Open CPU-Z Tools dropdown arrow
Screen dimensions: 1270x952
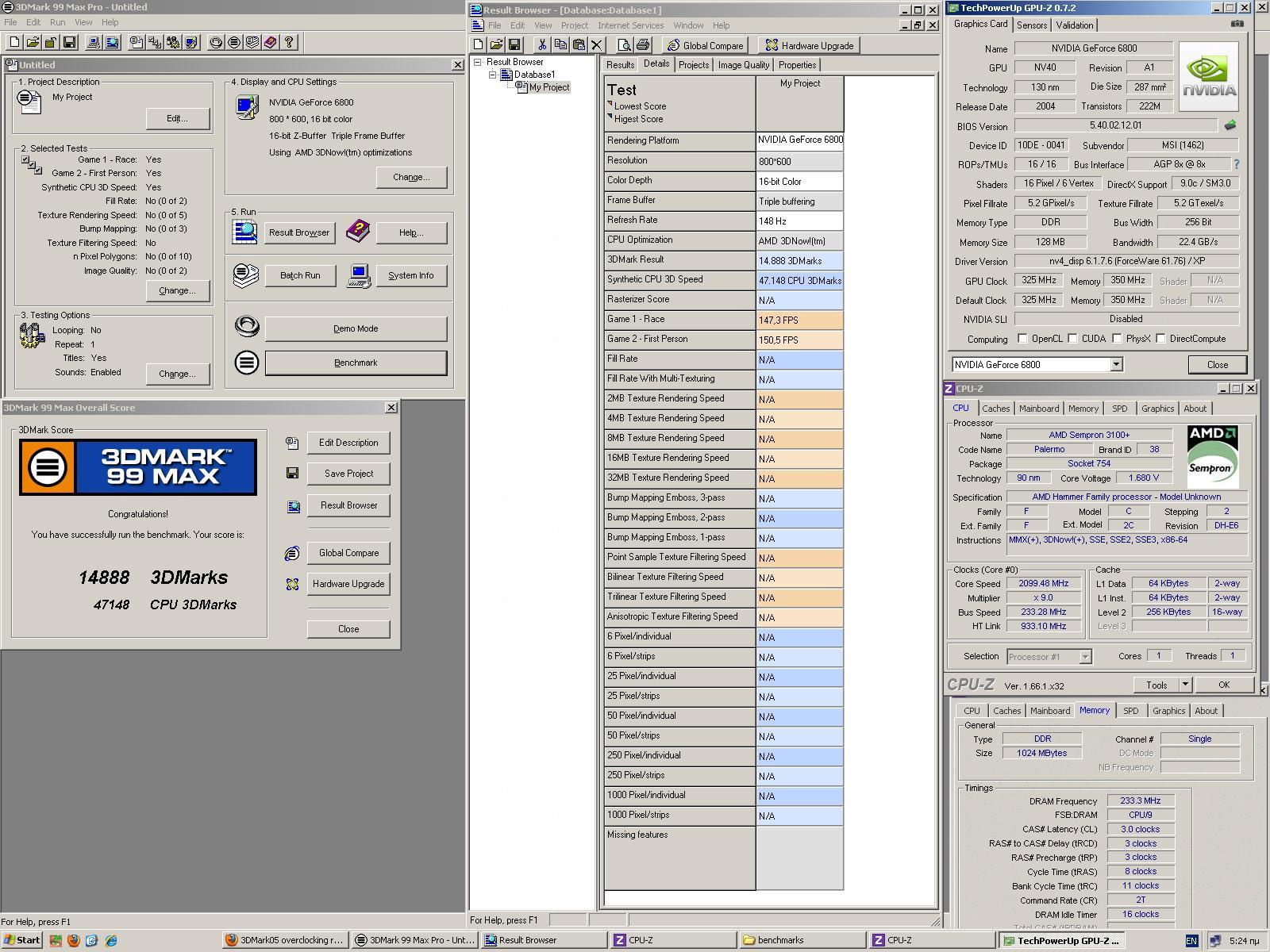click(1184, 685)
